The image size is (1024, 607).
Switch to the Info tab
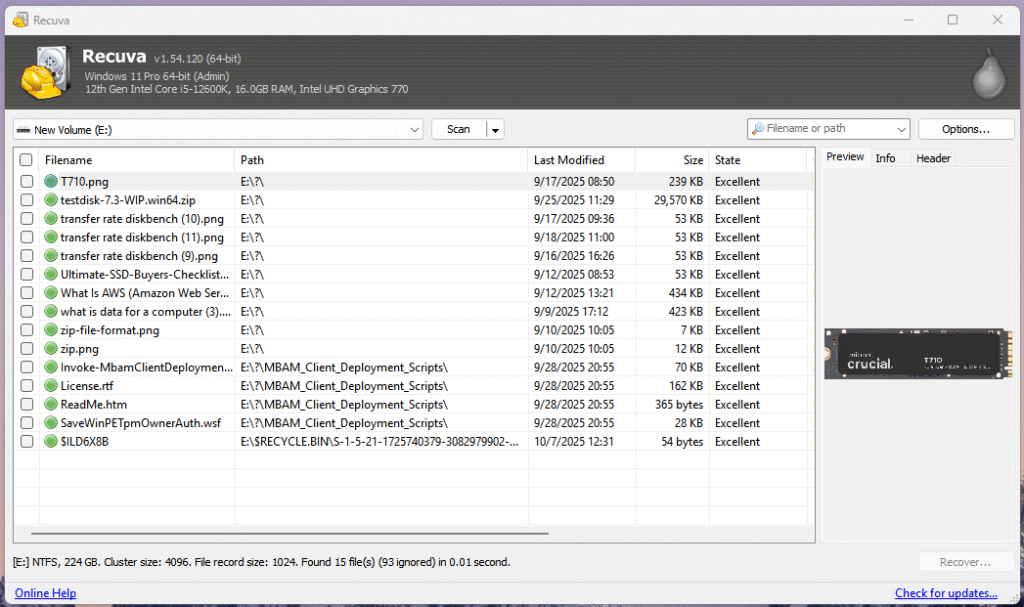[885, 158]
